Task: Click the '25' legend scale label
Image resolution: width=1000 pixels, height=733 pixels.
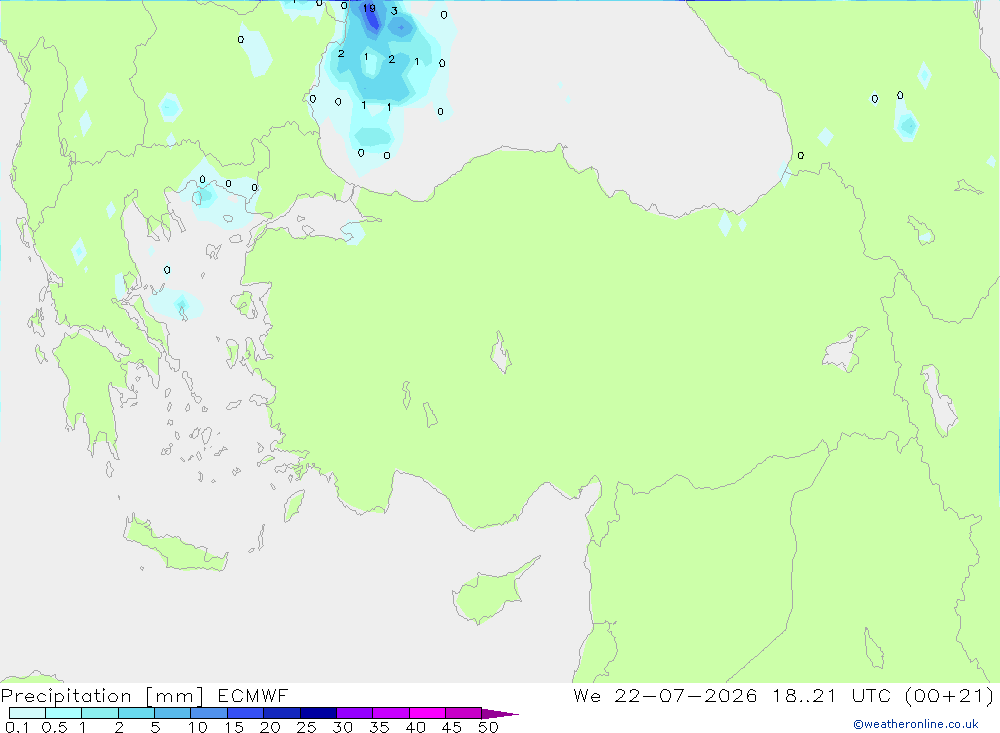Action: [306, 727]
